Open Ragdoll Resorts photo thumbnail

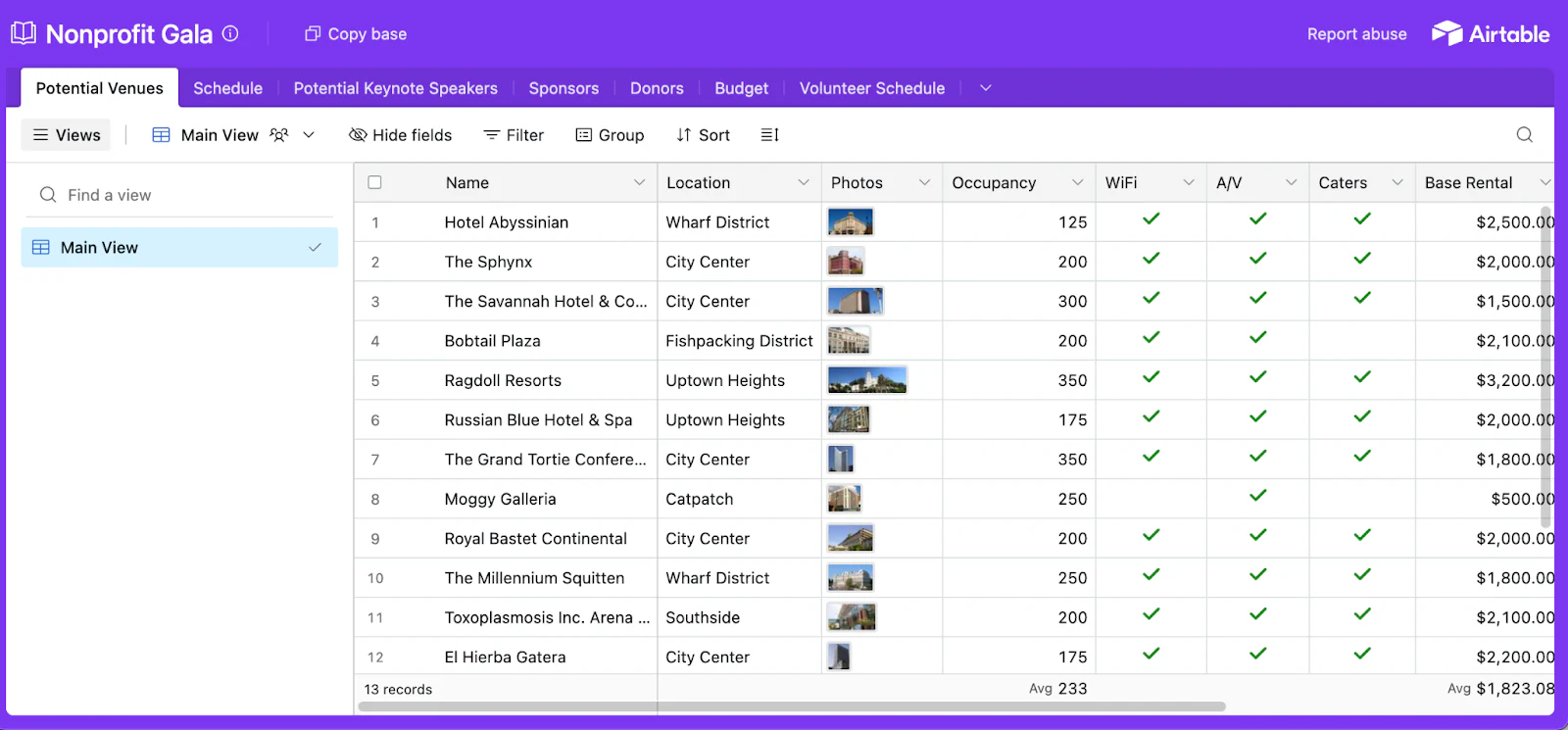[x=867, y=380]
